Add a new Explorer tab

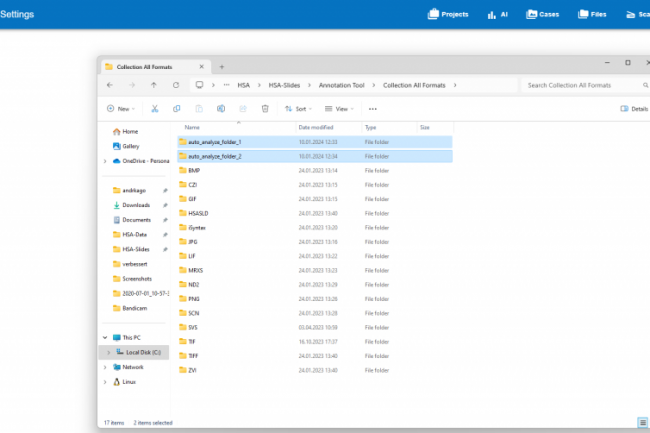click(221, 66)
